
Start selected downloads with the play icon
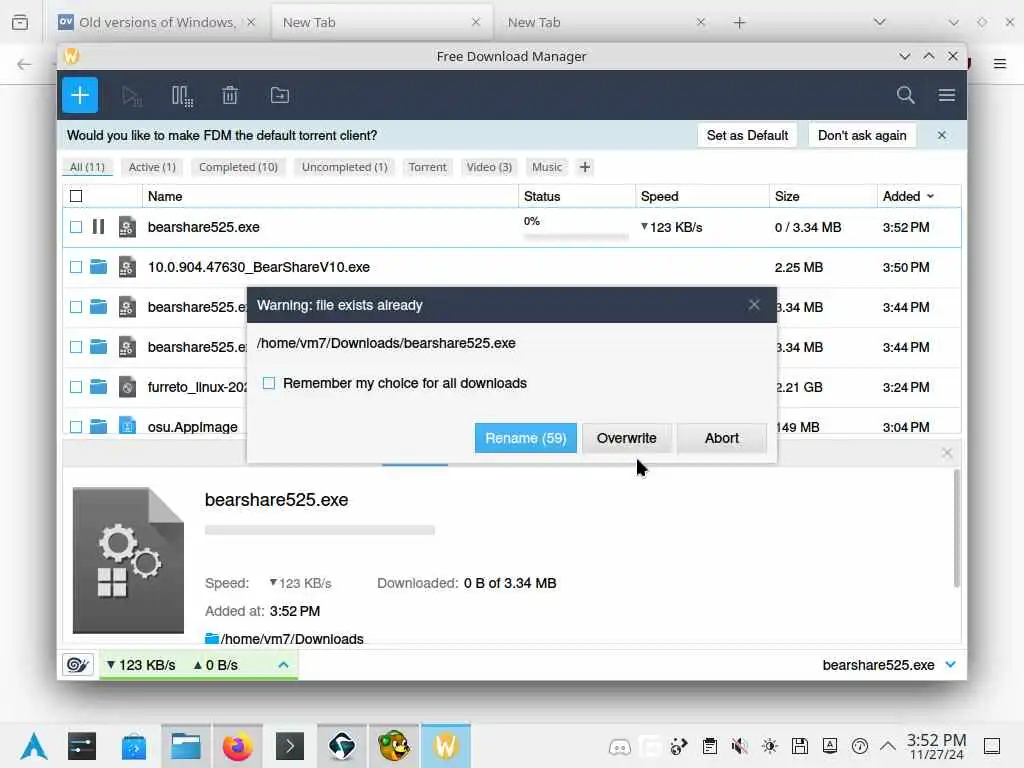pyautogui.click(x=132, y=96)
